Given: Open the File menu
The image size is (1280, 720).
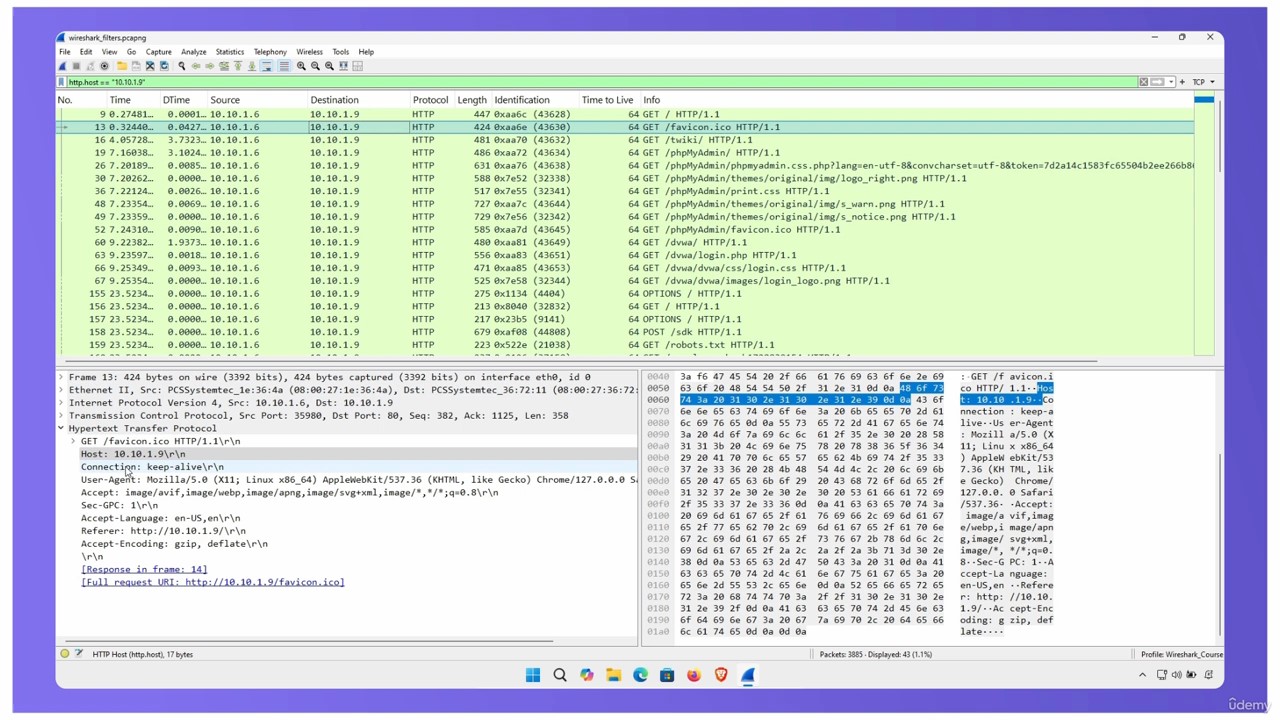Looking at the screenshot, I should (64, 52).
